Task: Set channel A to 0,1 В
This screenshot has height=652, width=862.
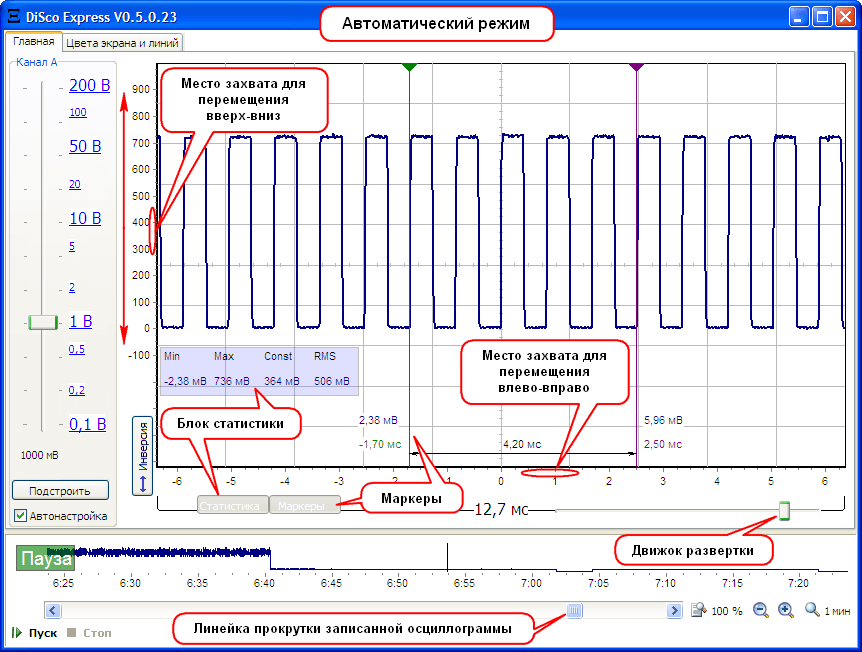Action: coord(87,424)
